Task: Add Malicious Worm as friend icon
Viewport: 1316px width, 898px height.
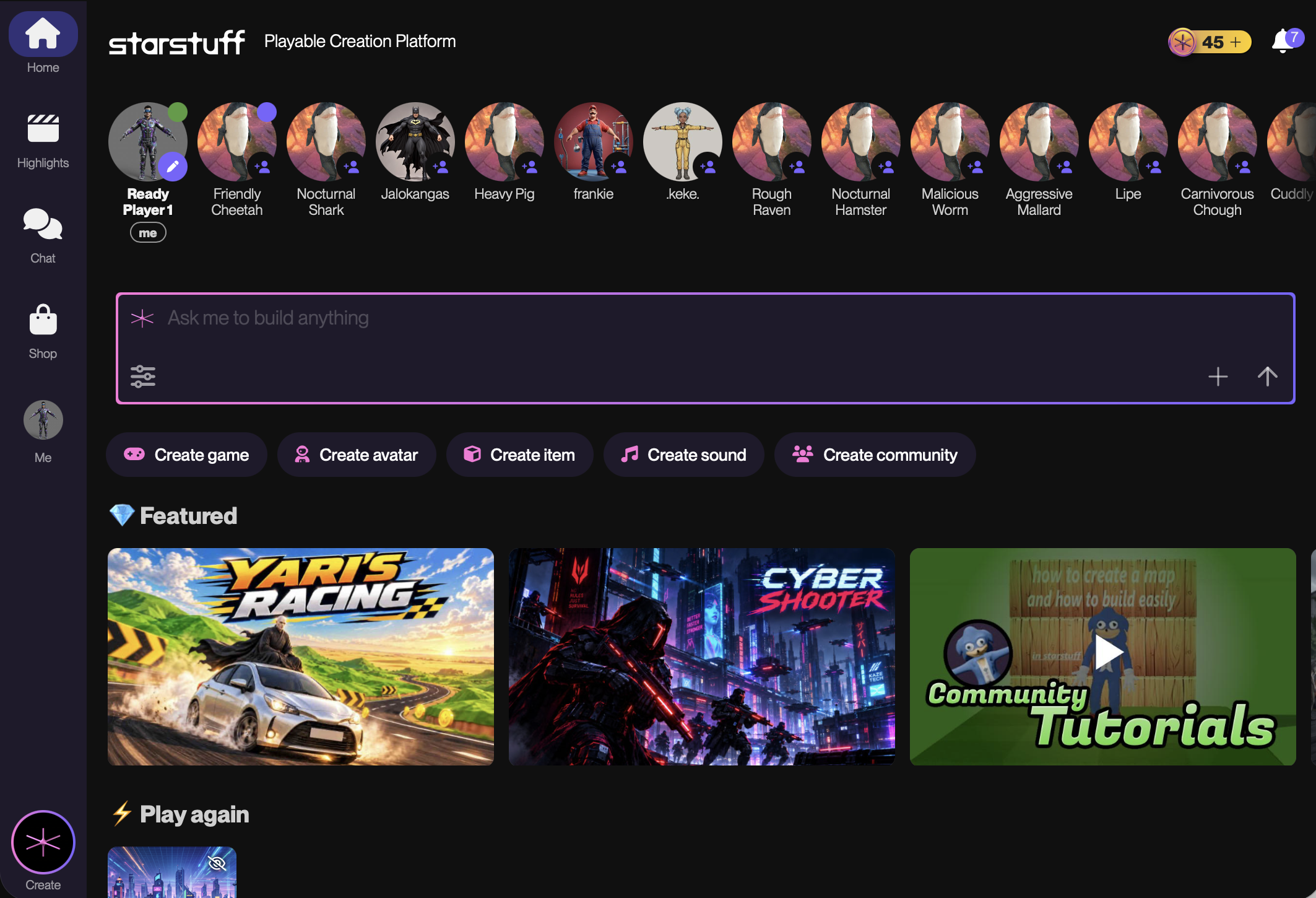Action: click(x=975, y=167)
